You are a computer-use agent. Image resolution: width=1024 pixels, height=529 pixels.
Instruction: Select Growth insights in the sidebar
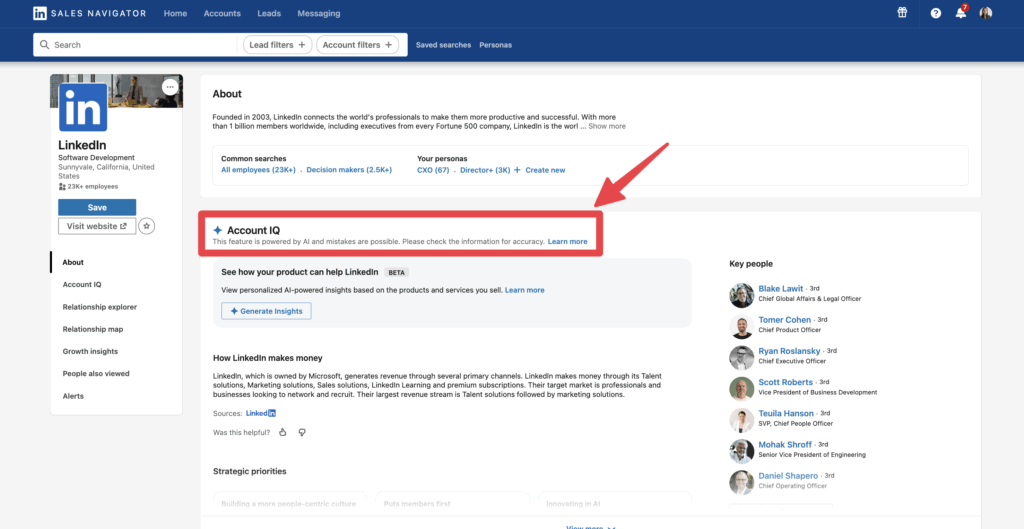(90, 351)
